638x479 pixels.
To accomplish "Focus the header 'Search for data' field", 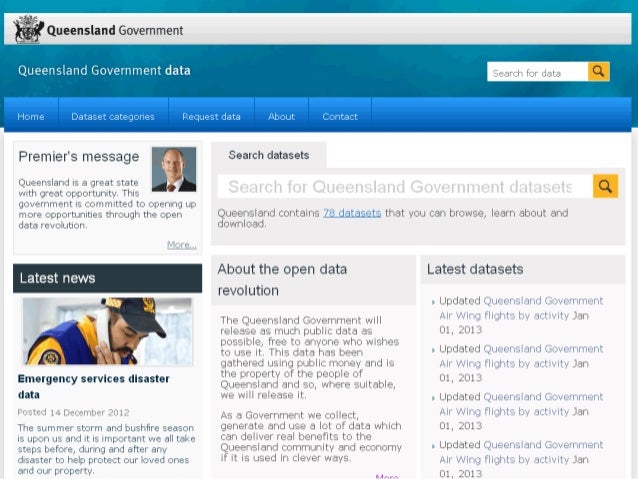I will 537,72.
